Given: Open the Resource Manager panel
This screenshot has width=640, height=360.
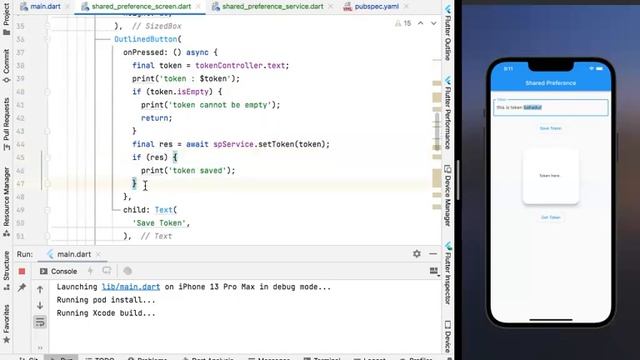Looking at the screenshot, I should point(7,202).
